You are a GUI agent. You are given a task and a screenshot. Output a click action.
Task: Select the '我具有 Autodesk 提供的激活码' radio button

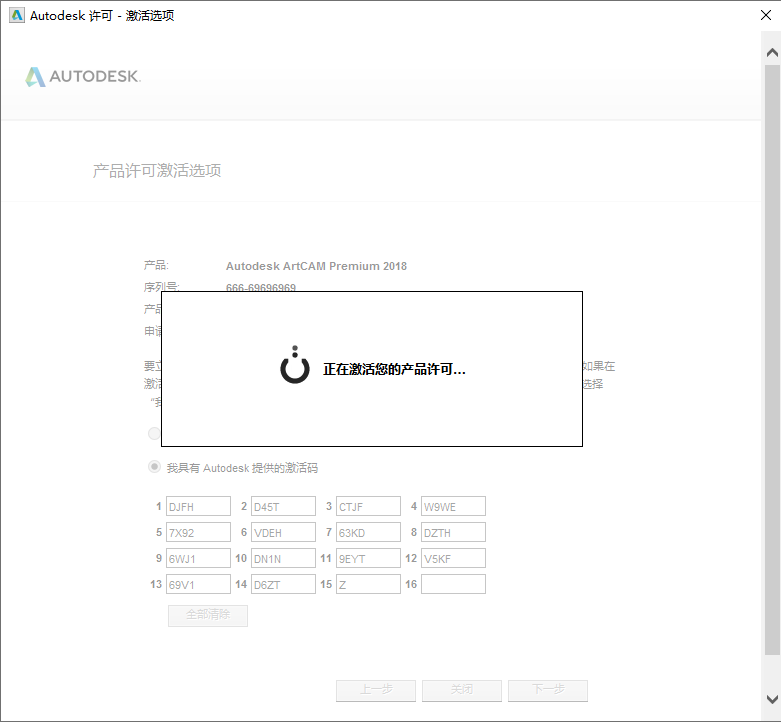[154, 467]
